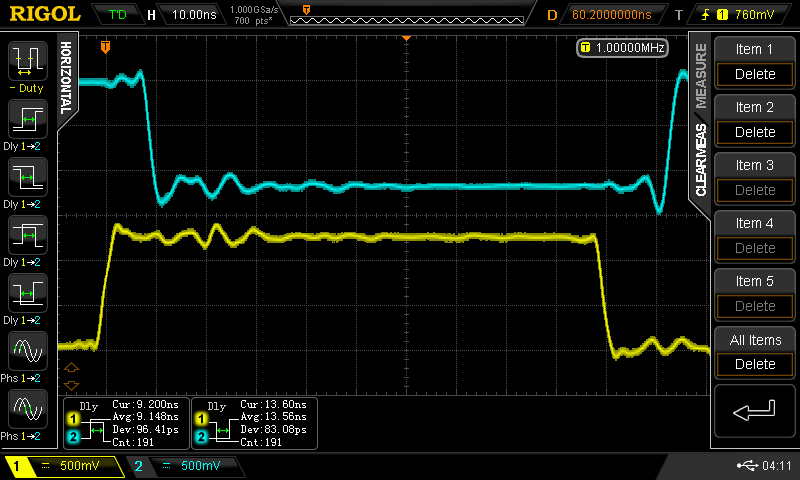Click the 04:11 clock display
This screenshot has height=480, width=800.
point(777,465)
